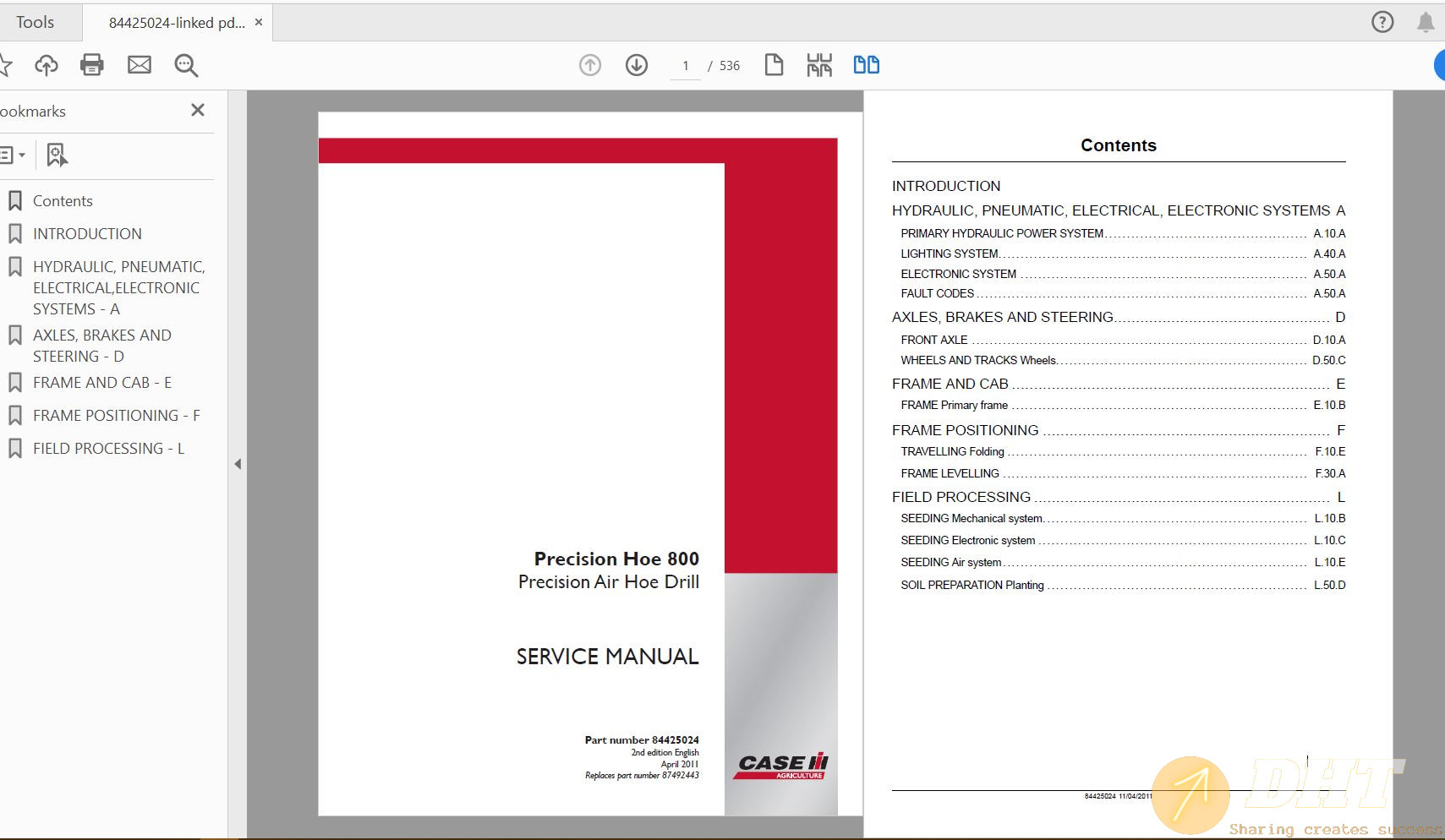
Task: Follow the SEEDING Air system link
Action: point(1123,562)
